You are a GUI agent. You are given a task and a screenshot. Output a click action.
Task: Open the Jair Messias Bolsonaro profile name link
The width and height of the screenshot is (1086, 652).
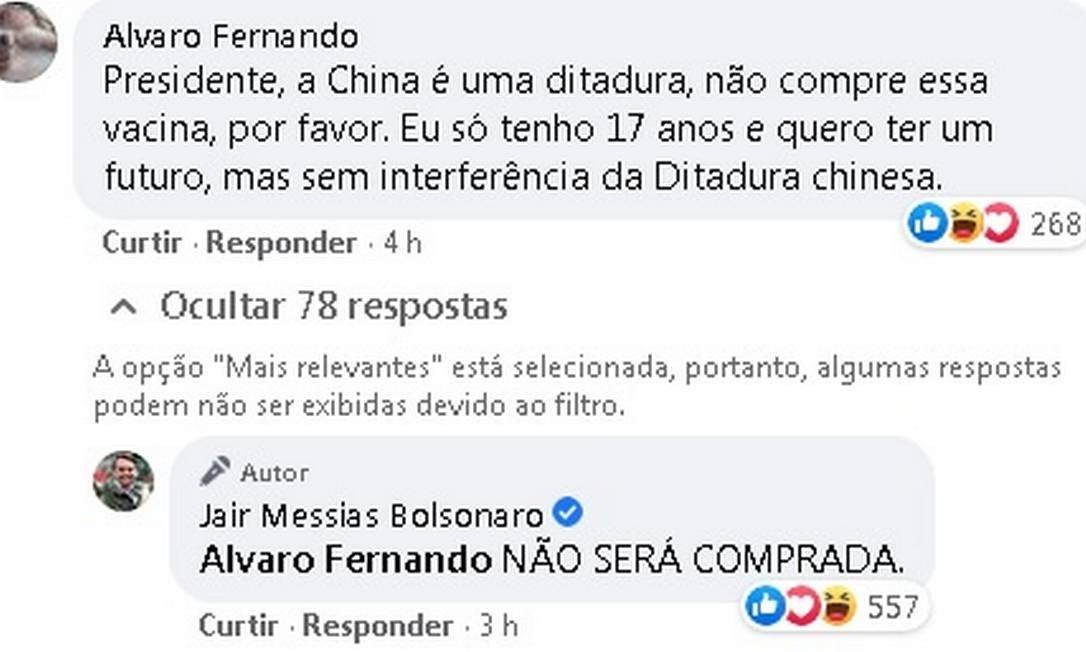click(x=371, y=515)
